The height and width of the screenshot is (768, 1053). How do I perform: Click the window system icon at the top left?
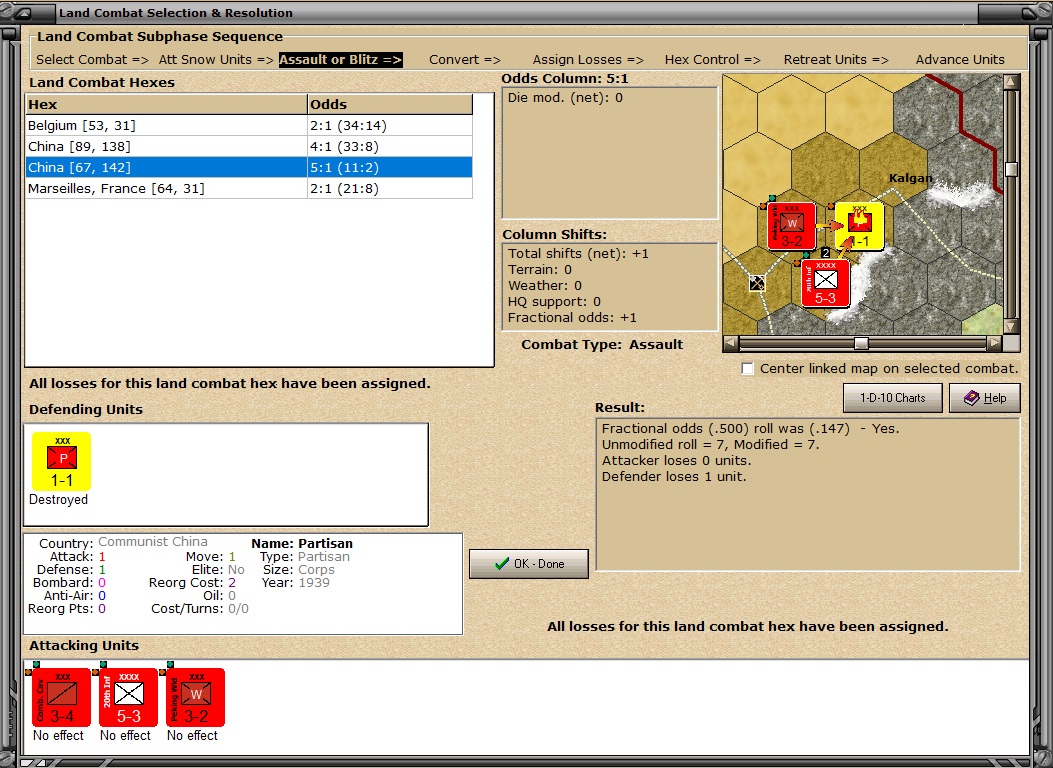click(x=23, y=13)
